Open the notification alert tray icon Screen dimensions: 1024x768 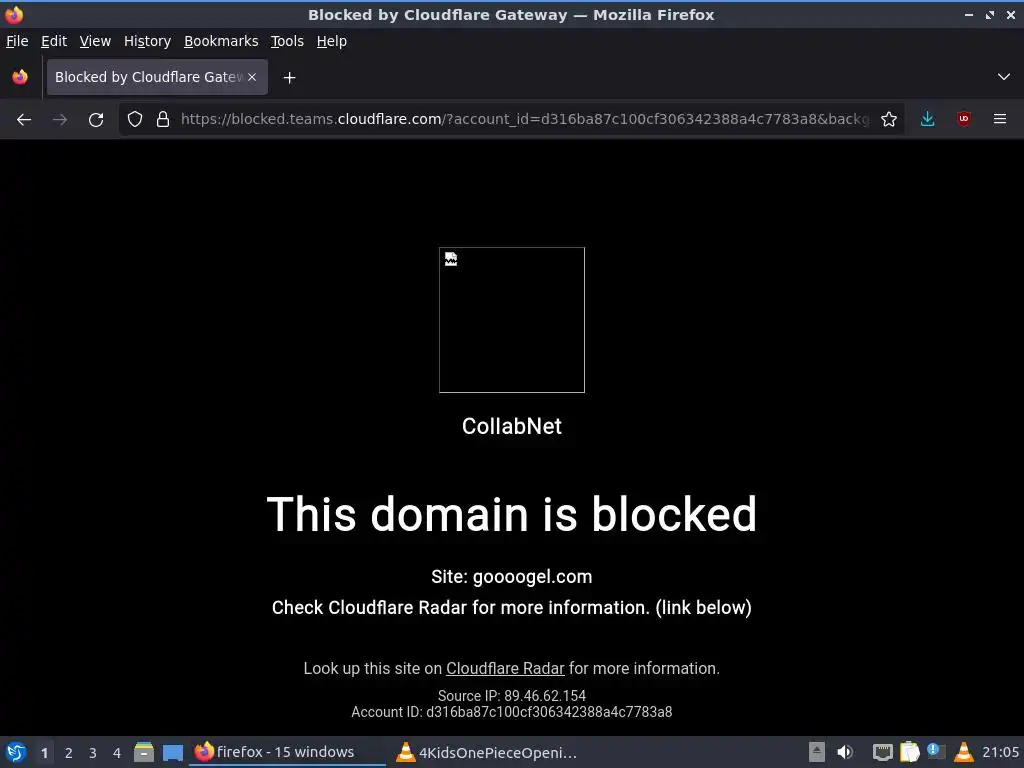tap(936, 752)
